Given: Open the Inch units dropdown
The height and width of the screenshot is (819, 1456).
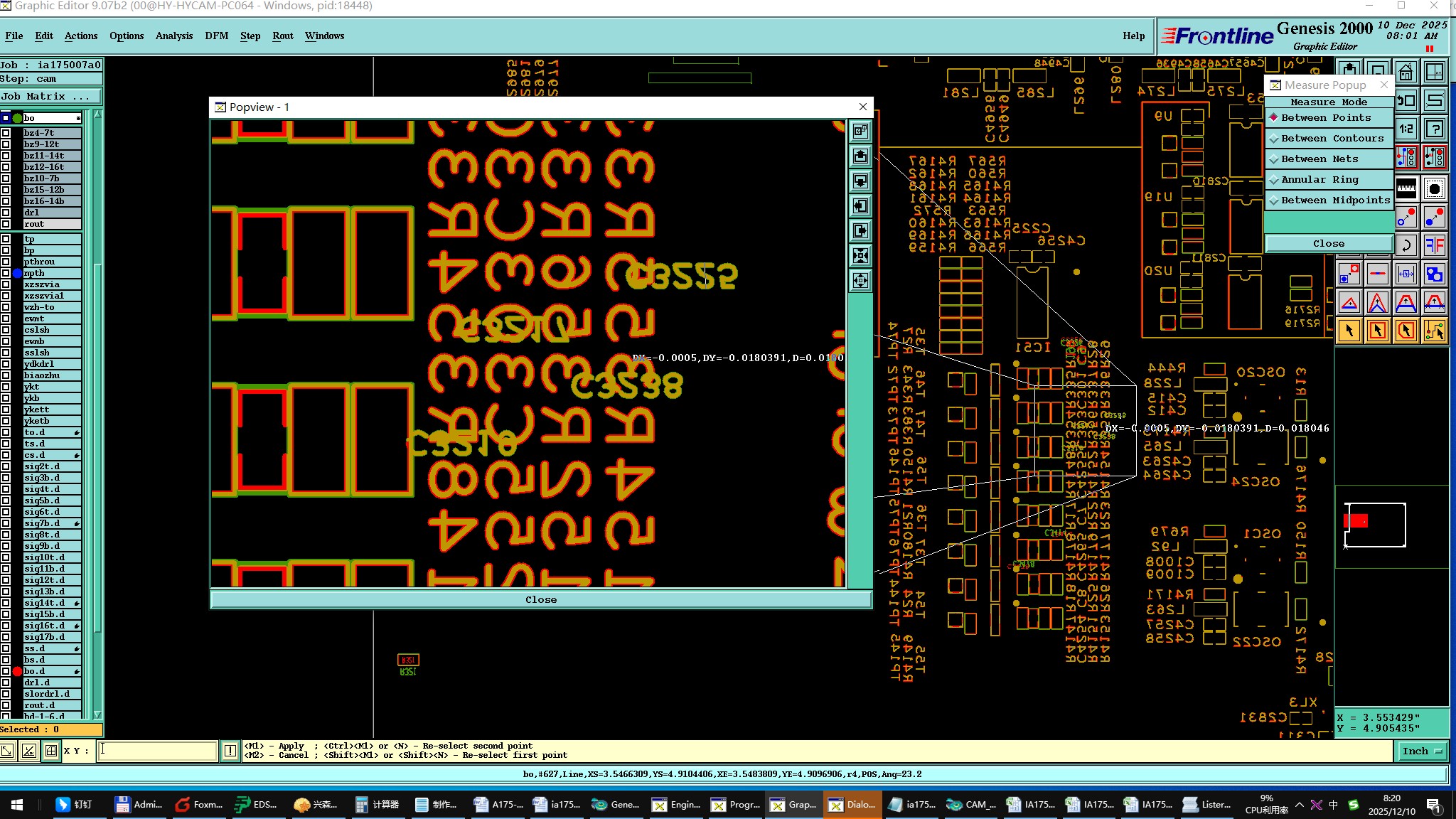Looking at the screenshot, I should point(1420,751).
